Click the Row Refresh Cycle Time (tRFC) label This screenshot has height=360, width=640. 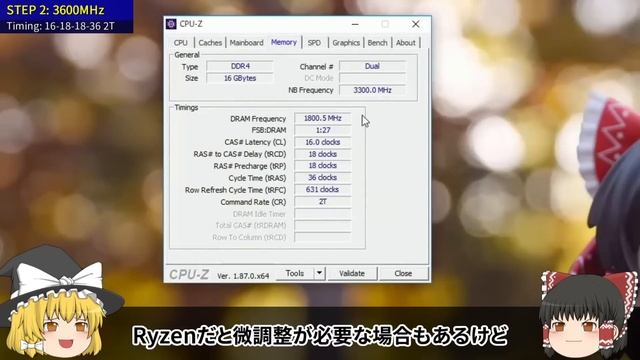pos(236,190)
